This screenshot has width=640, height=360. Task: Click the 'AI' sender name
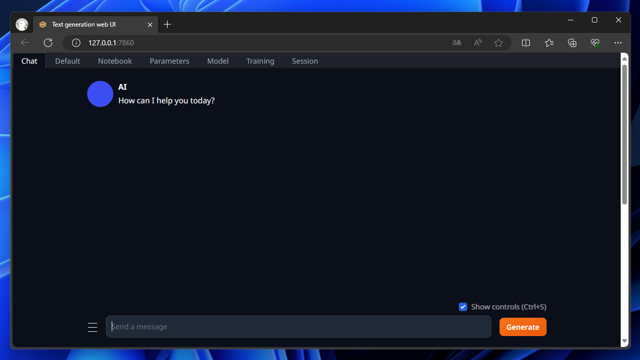pyautogui.click(x=122, y=87)
